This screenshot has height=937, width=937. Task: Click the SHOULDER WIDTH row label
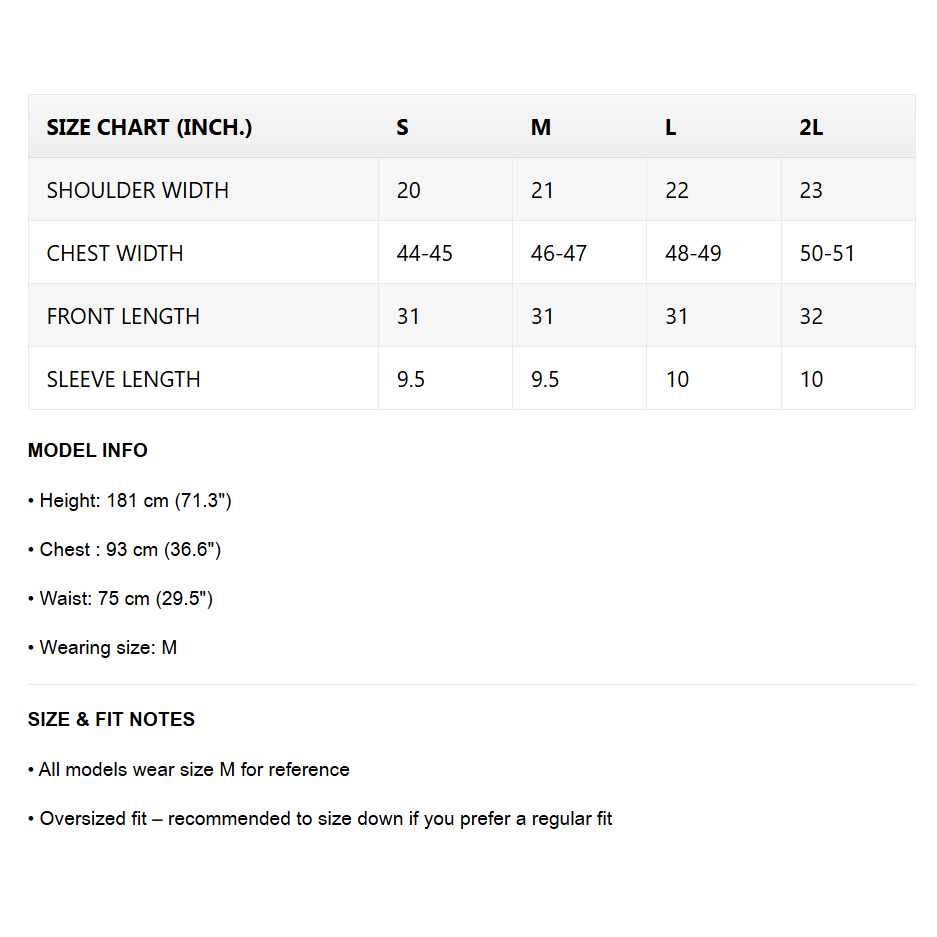click(138, 190)
